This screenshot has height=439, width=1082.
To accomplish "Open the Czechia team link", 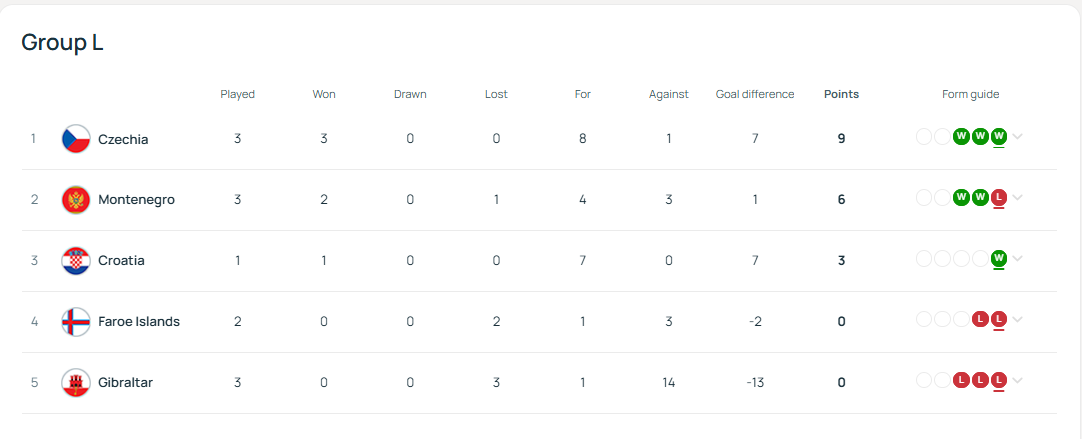I will click(x=123, y=139).
